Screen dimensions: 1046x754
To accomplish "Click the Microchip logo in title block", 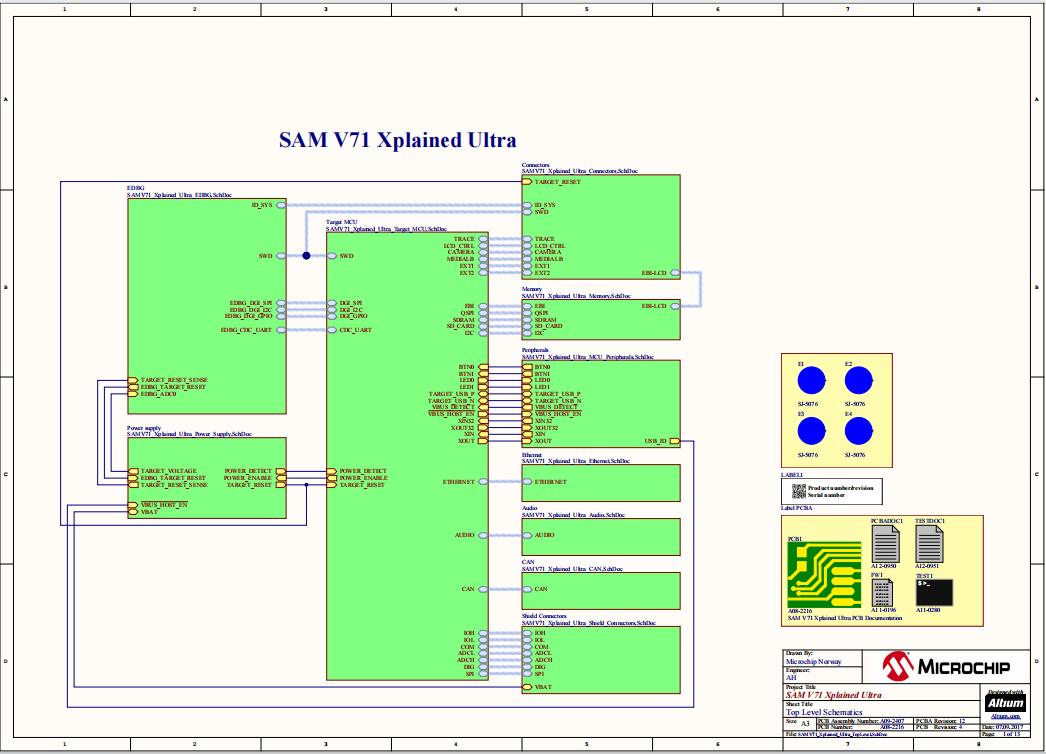I will (945, 663).
